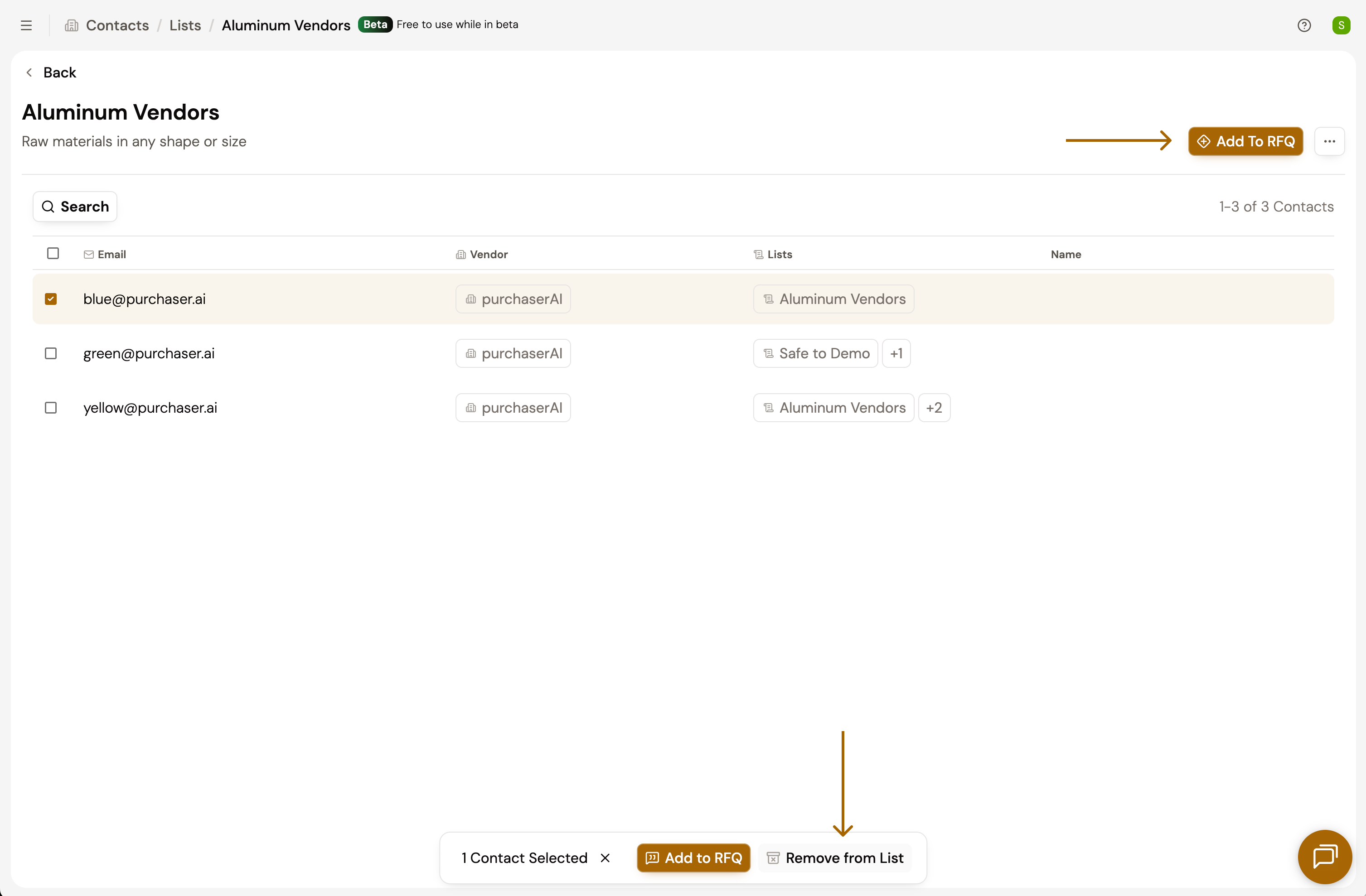Expand the +1 lists badge for green@purchaser.ai

pos(896,353)
